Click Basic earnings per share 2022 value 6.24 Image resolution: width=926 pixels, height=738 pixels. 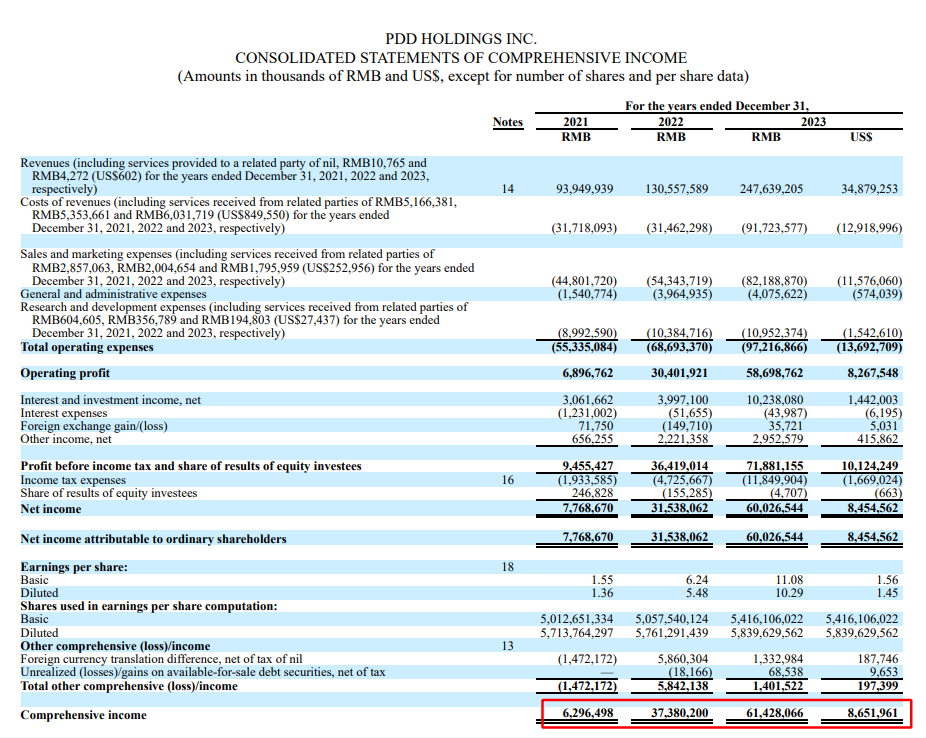click(697, 580)
